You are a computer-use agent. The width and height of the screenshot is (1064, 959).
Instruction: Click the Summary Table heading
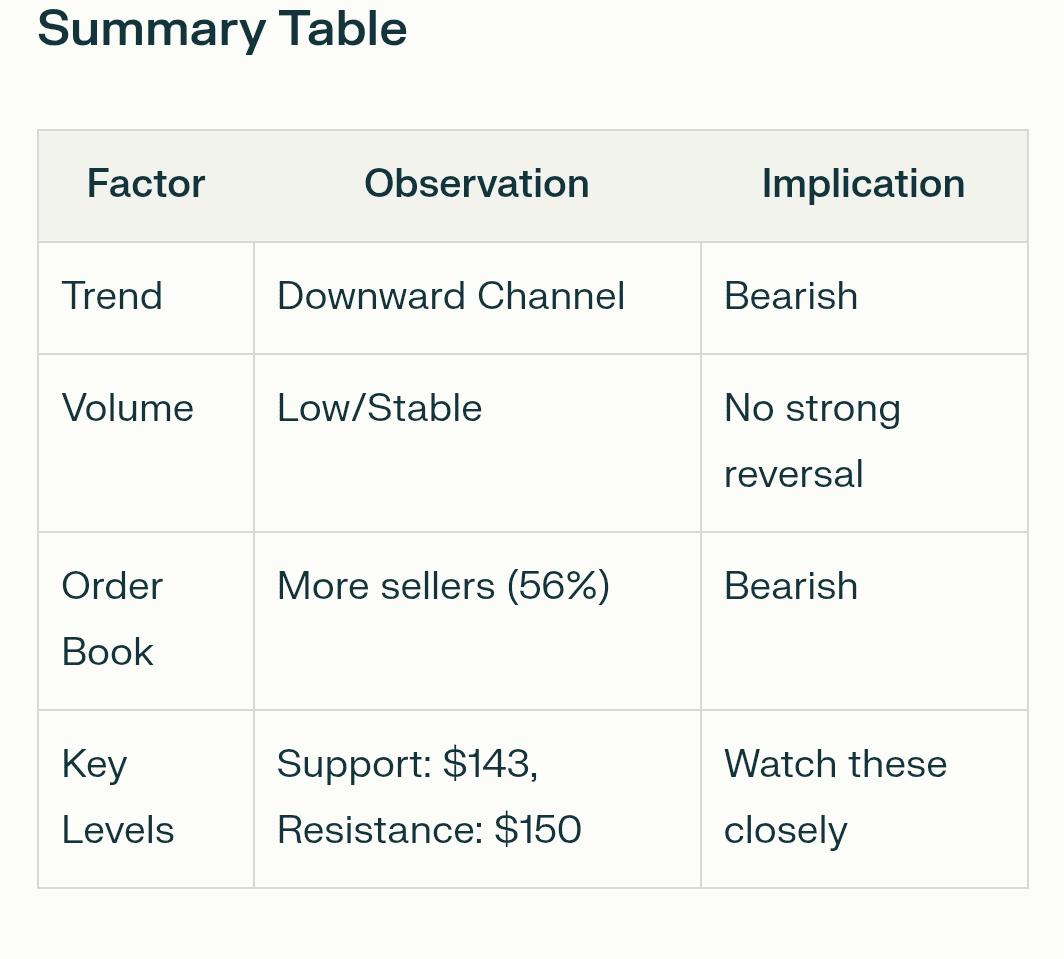[222, 29]
